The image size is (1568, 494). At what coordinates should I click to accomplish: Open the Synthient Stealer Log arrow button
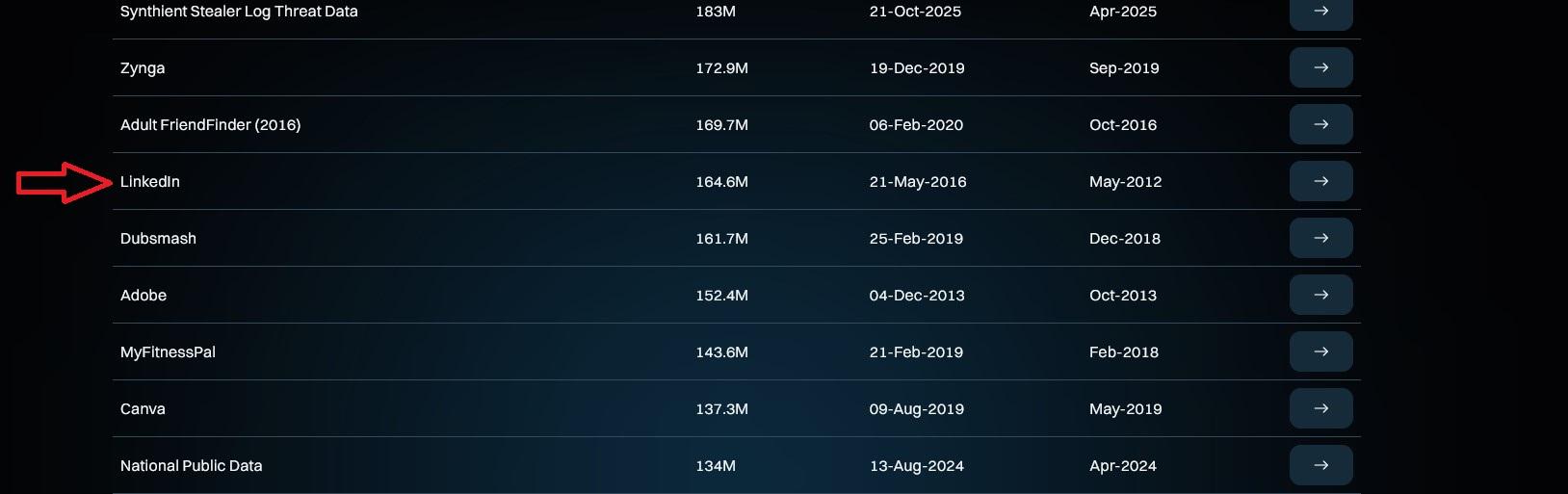(1320, 12)
